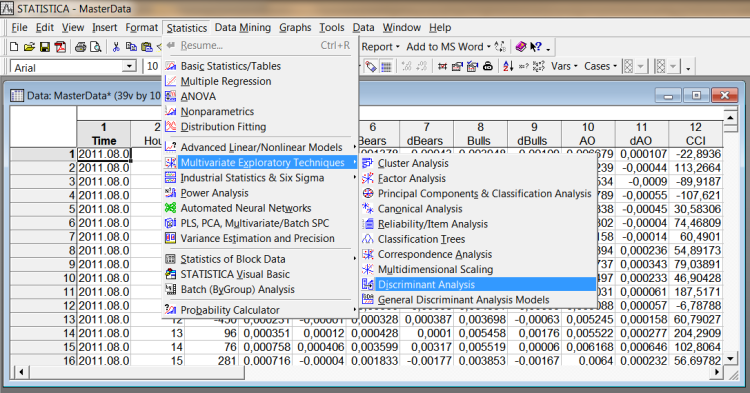Screen dimensions: 750x393
Task: Open the STATISTICA help book icon
Action: [521, 46]
